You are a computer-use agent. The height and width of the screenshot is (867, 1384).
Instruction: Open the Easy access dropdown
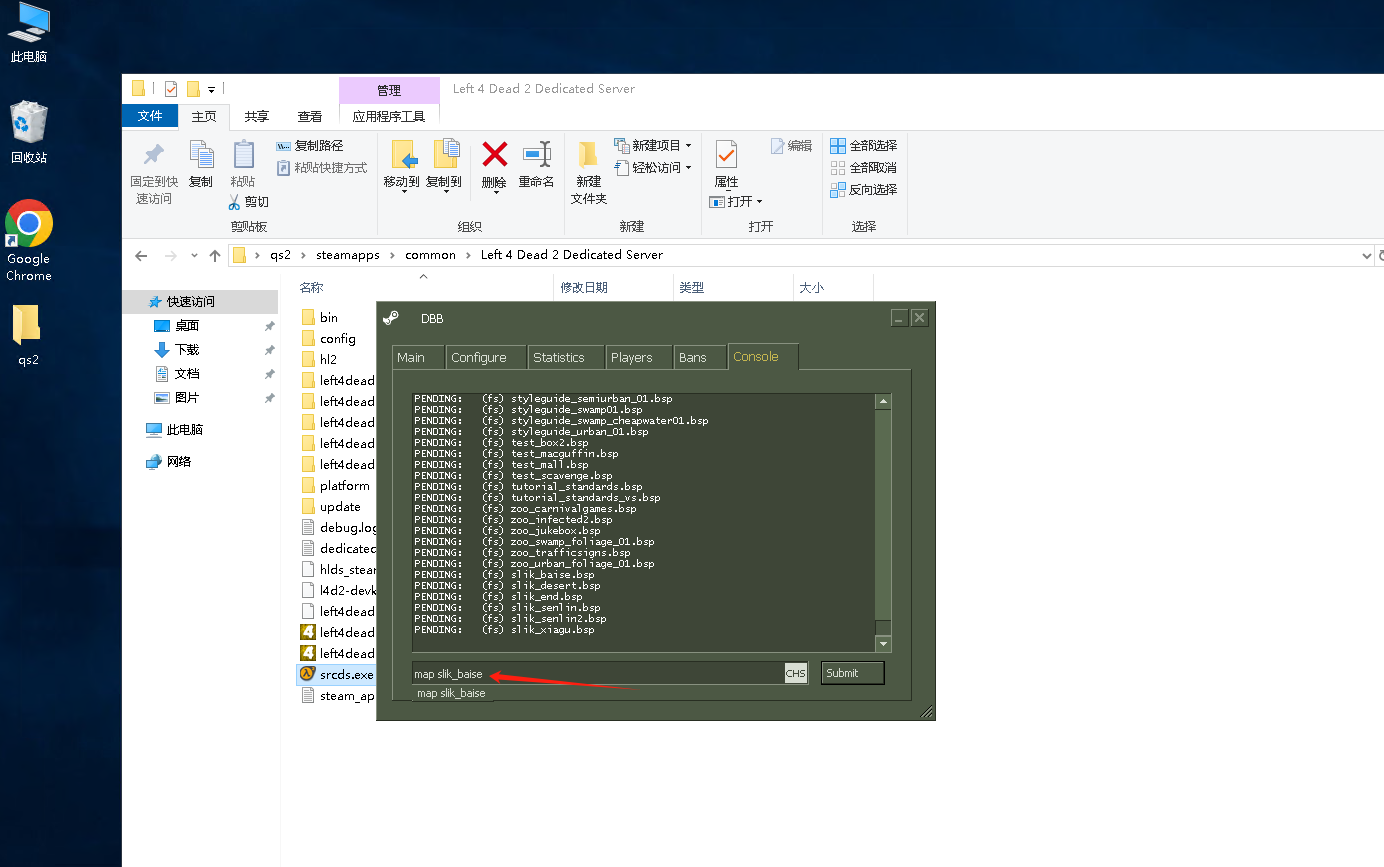(x=653, y=168)
